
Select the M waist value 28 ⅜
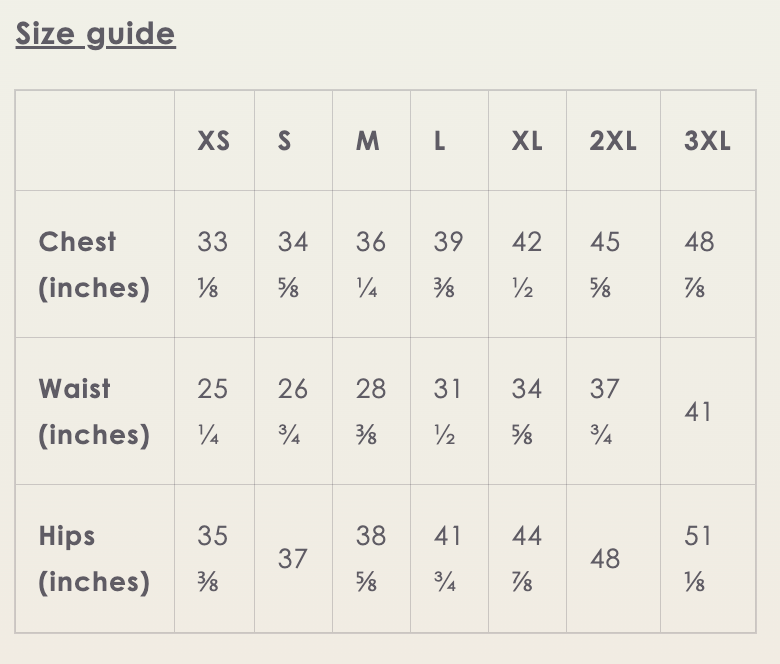tap(371, 412)
